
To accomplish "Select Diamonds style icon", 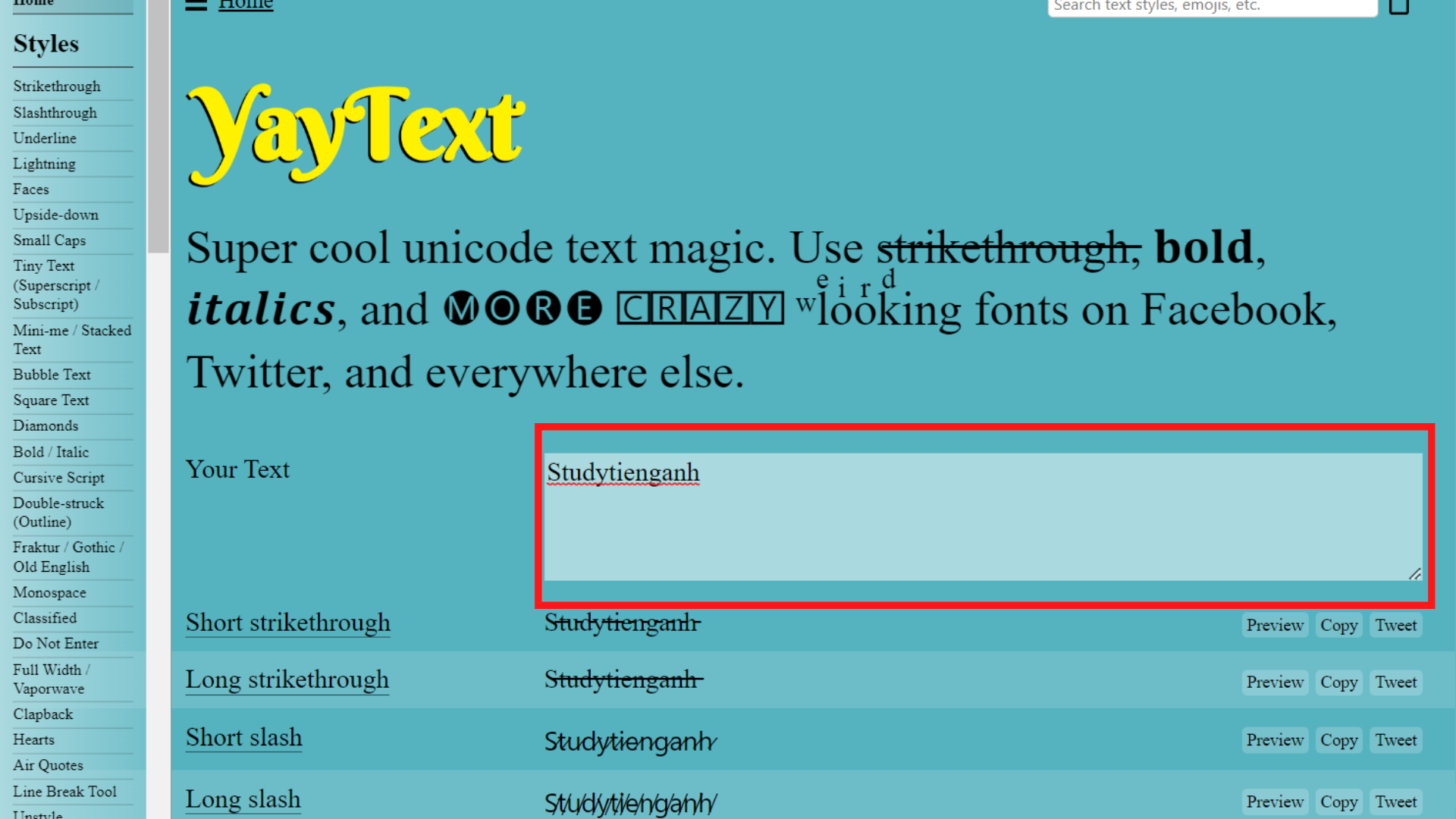I will (45, 425).
